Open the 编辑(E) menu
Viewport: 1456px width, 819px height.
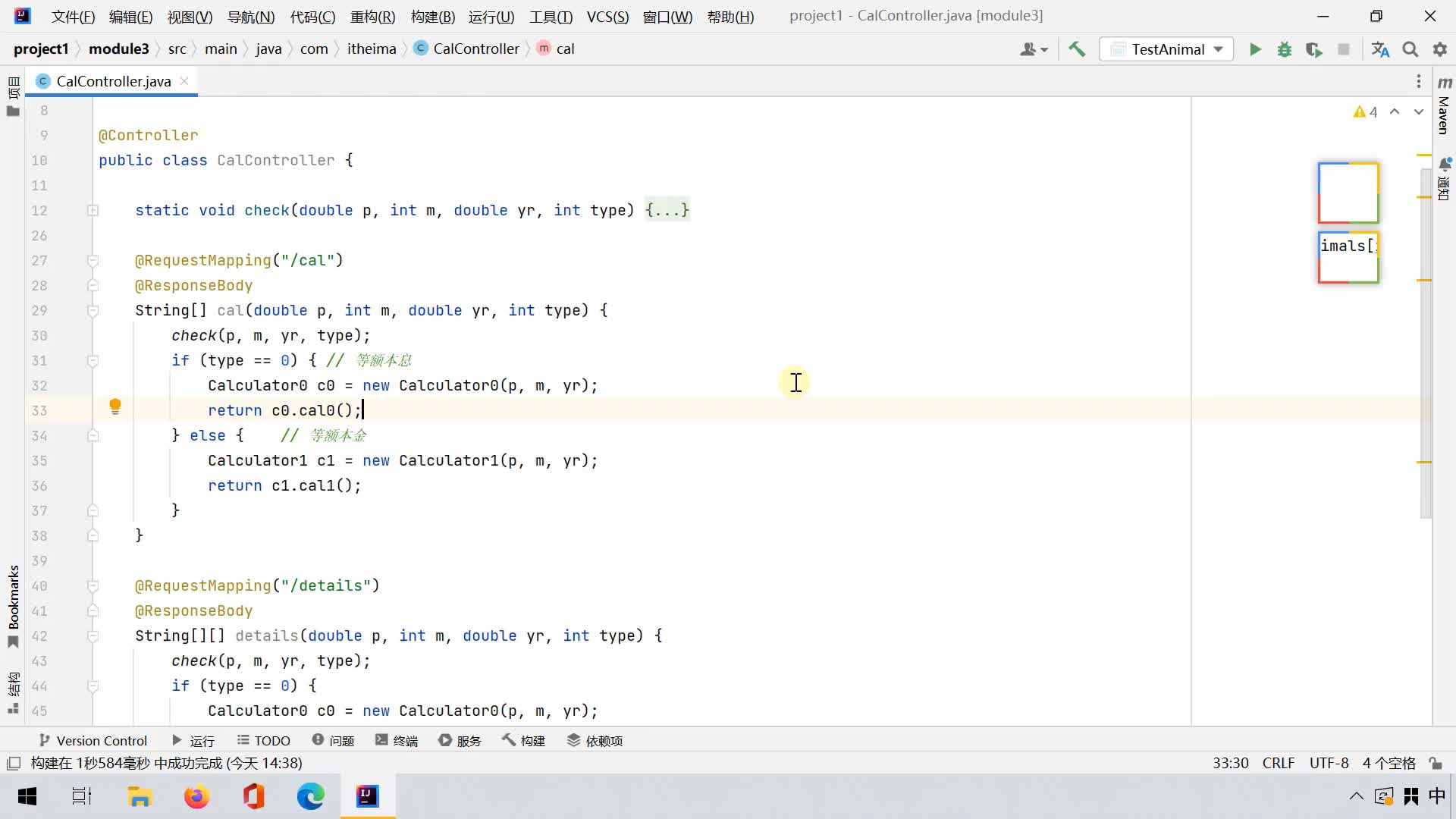(x=130, y=17)
